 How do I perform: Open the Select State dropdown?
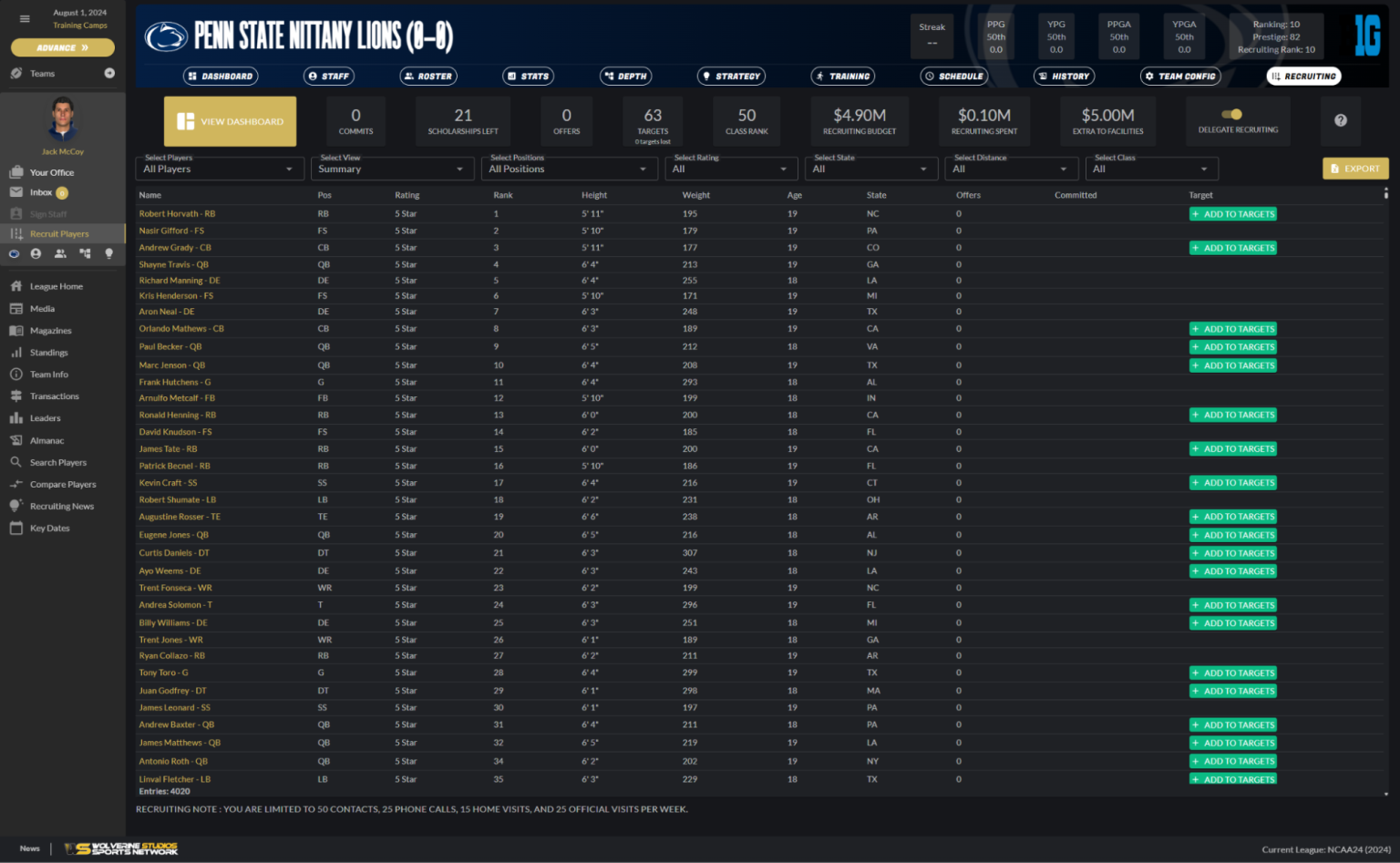(870, 169)
